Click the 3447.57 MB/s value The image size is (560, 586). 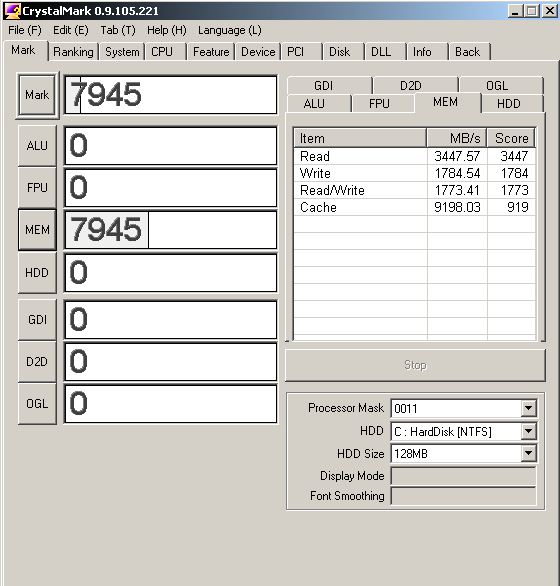(457, 156)
